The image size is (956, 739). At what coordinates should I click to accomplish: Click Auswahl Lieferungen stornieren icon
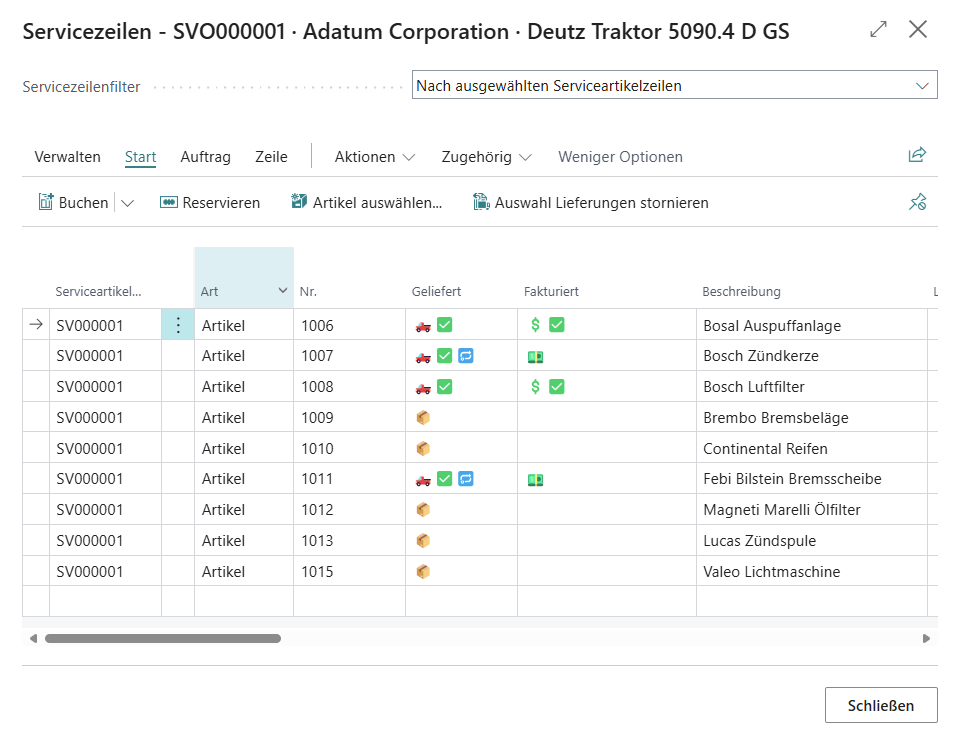pos(481,202)
